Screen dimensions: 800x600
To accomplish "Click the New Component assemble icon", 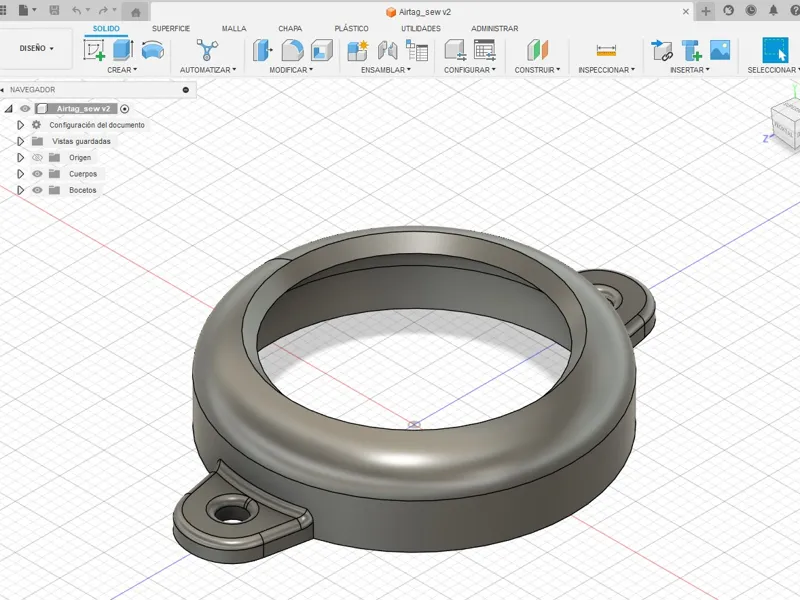I will [358, 50].
